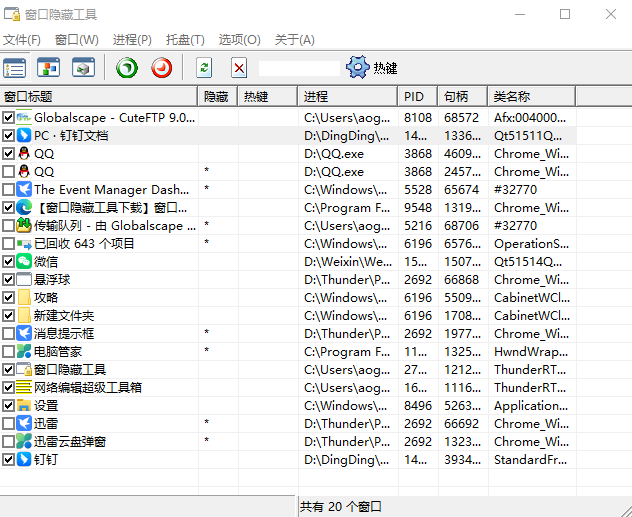Viewport: 632px width, 517px height.
Task: Click the window list view toolbar icon
Action: (15, 68)
